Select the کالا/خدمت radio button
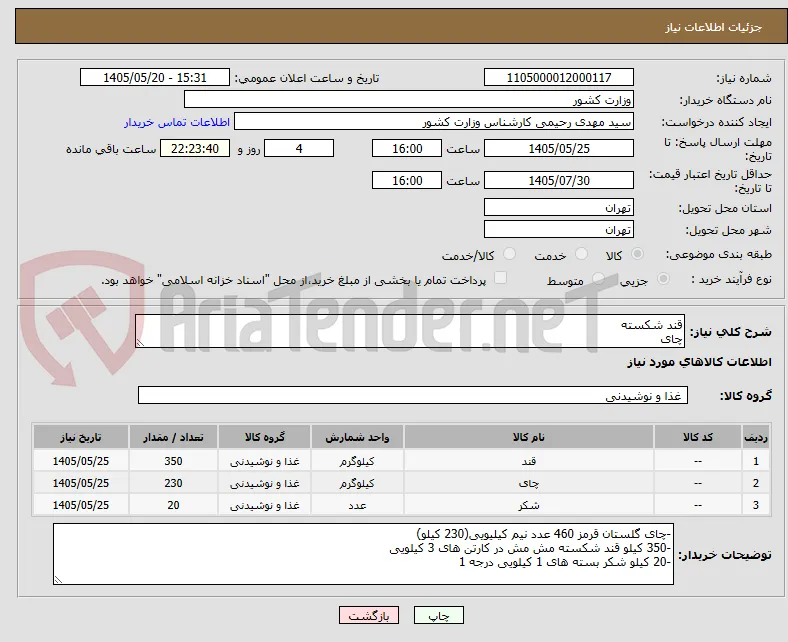This screenshot has width=788, height=642. [510, 254]
